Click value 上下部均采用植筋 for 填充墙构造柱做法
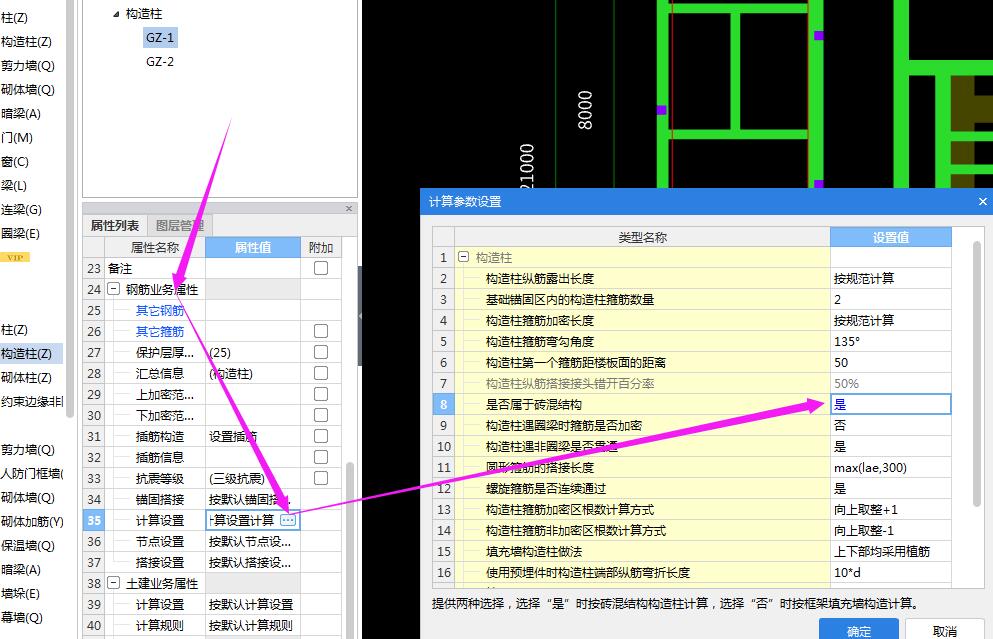The height and width of the screenshot is (639, 993). coord(882,551)
